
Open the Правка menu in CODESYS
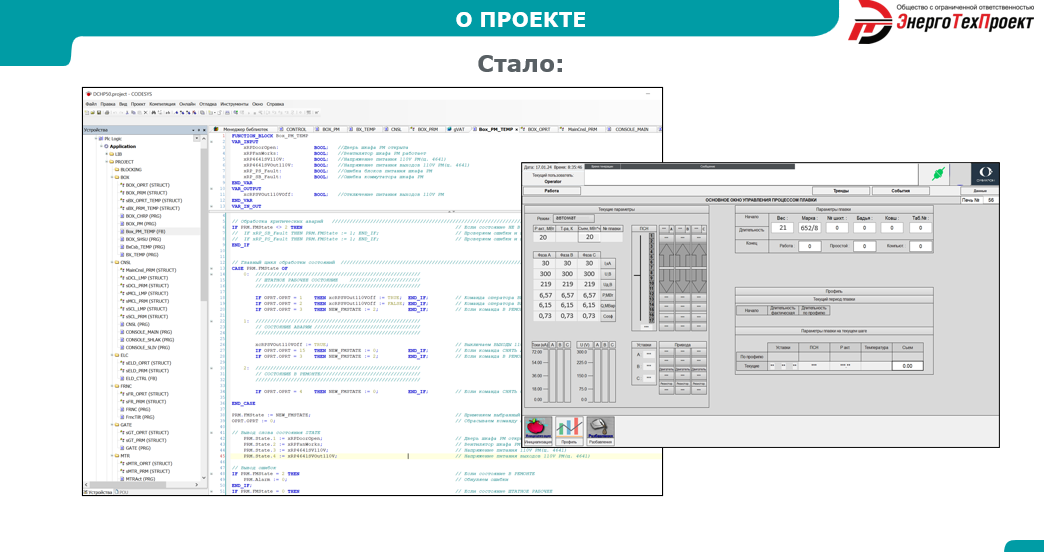pos(108,104)
